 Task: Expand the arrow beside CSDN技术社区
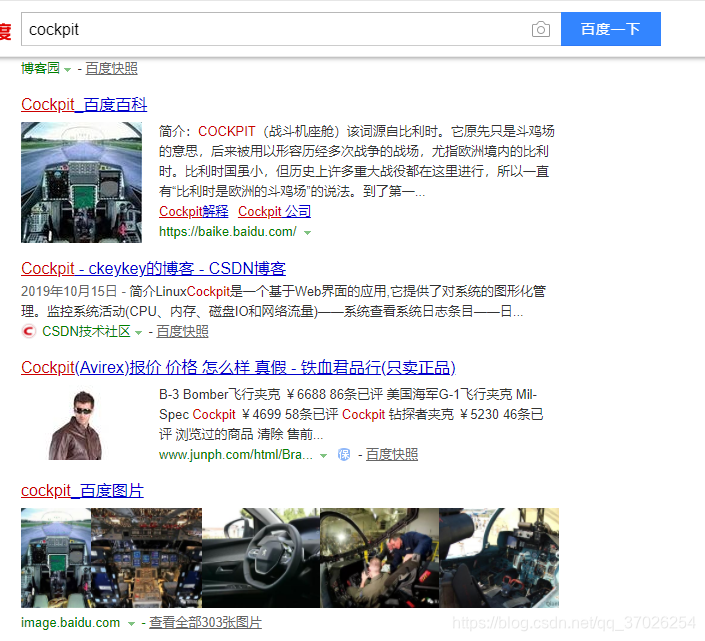pyautogui.click(x=138, y=333)
